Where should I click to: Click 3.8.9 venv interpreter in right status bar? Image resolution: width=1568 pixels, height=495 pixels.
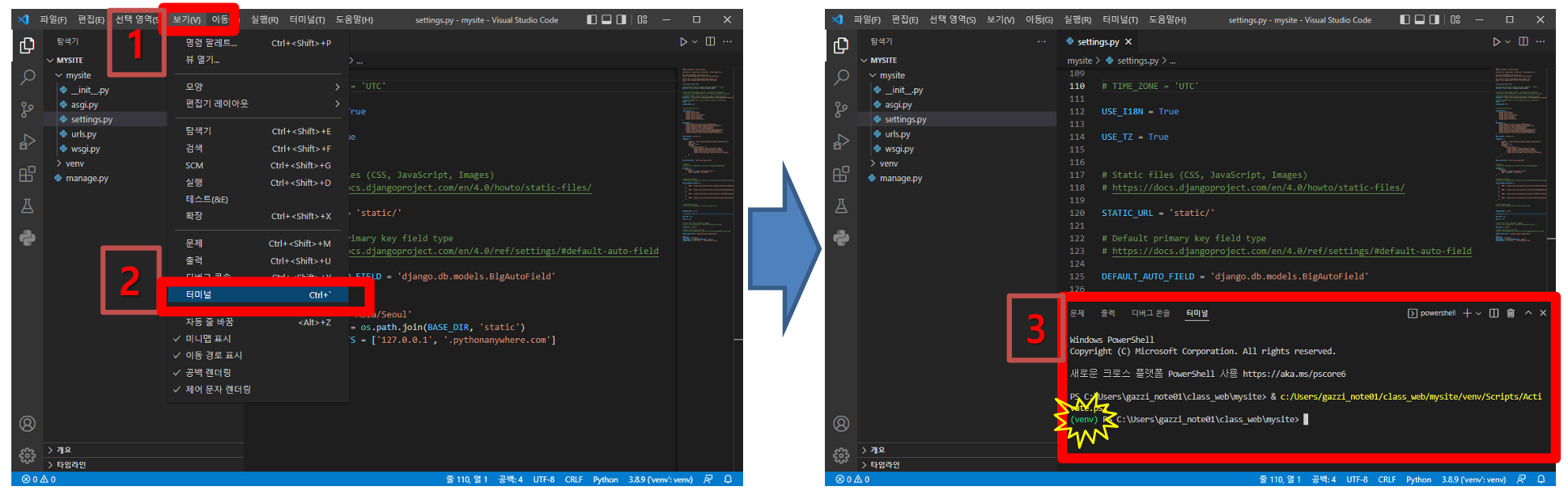pyautogui.click(x=1474, y=480)
